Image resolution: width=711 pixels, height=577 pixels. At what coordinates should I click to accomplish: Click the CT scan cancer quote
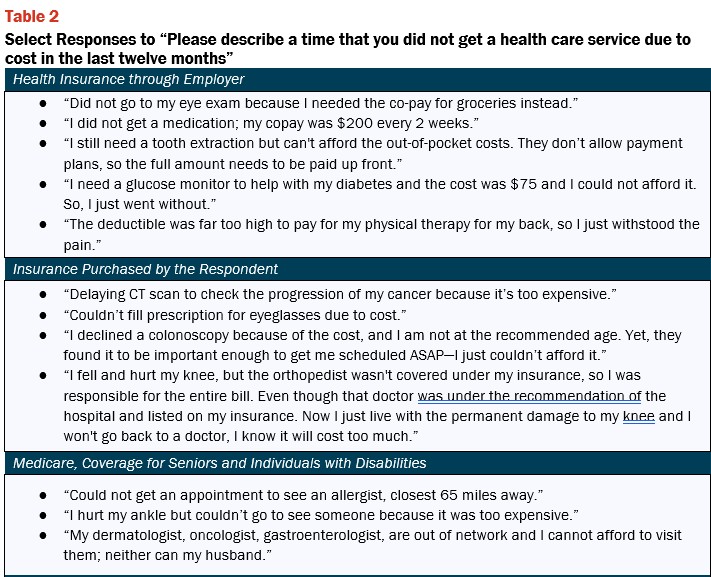click(x=340, y=294)
